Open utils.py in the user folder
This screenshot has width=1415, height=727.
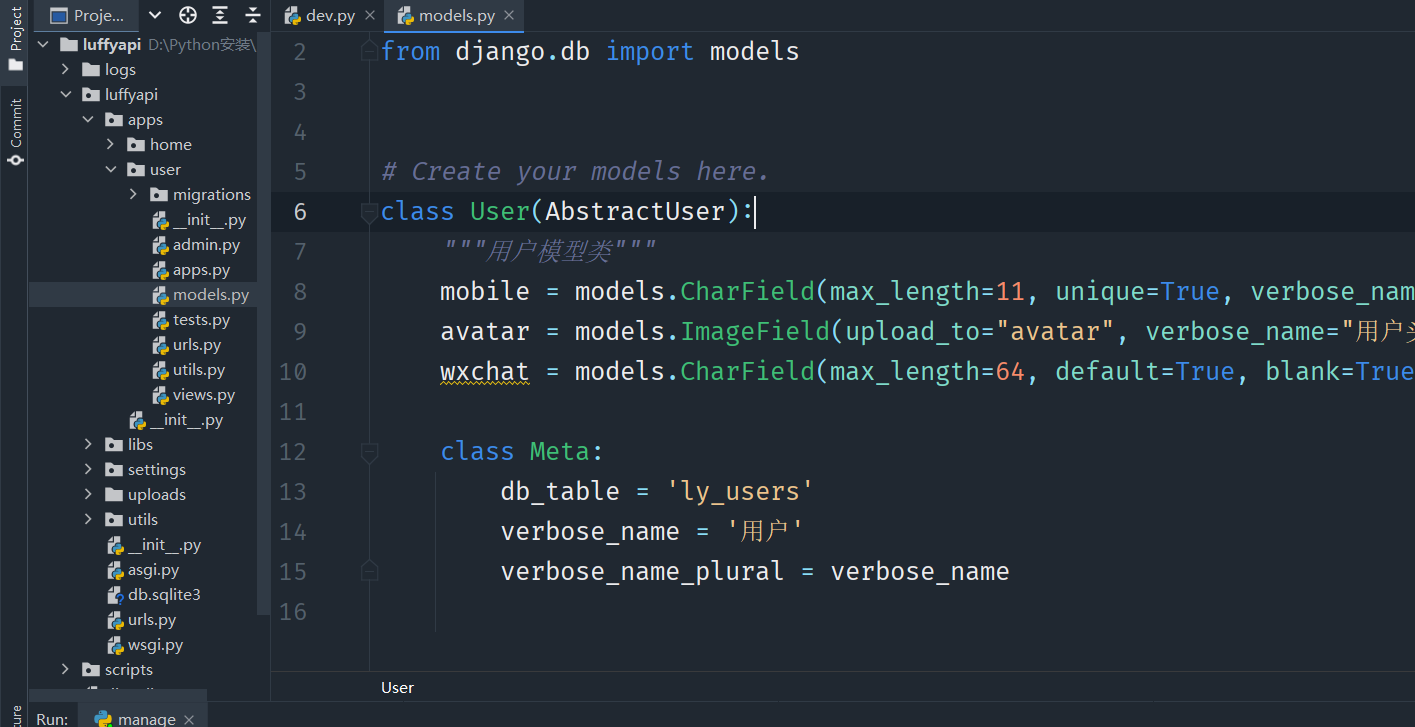pos(199,370)
